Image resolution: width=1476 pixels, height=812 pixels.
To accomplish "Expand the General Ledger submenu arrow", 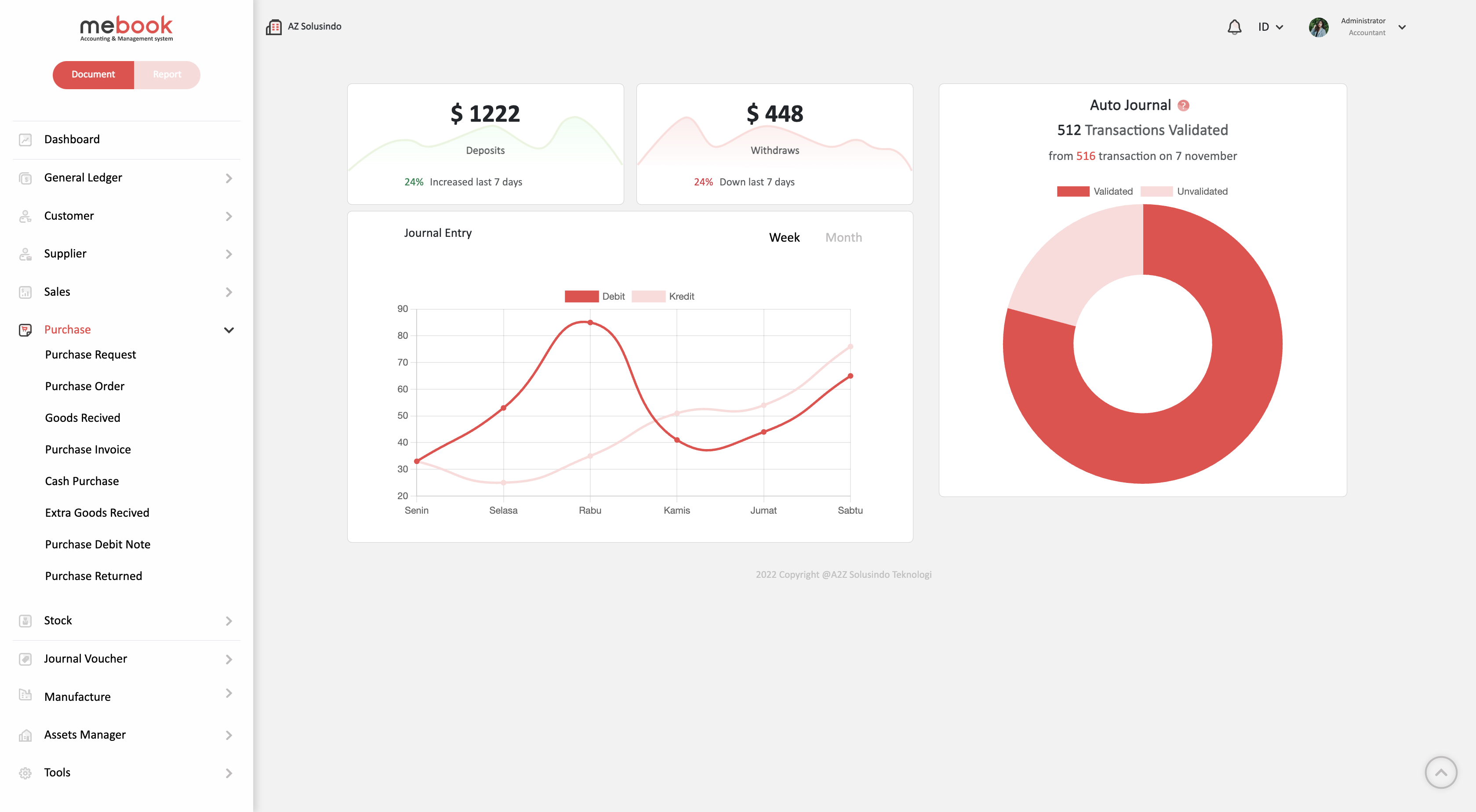I will pyautogui.click(x=229, y=178).
